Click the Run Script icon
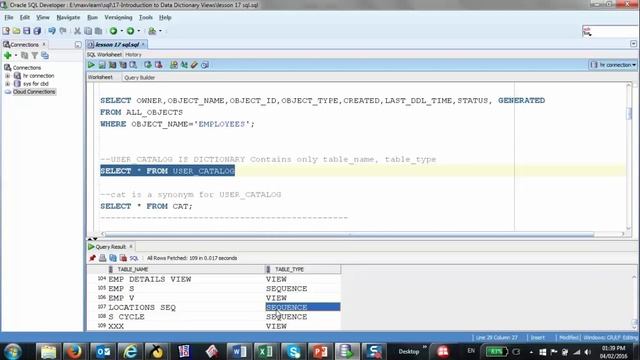The image size is (640, 360). click(102, 65)
